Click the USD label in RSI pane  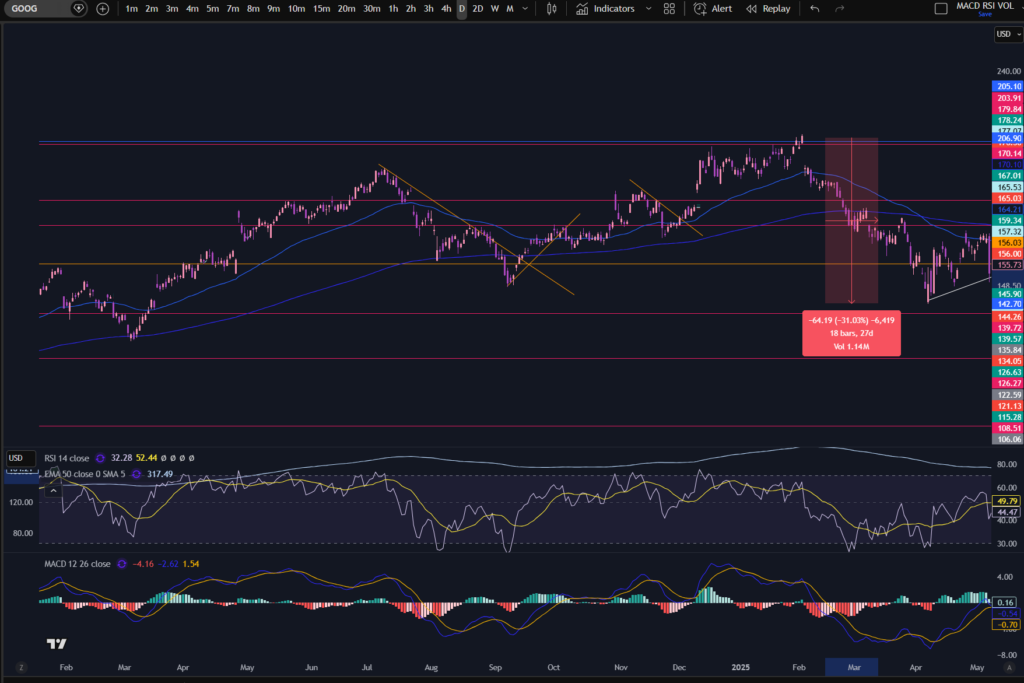click(x=16, y=458)
